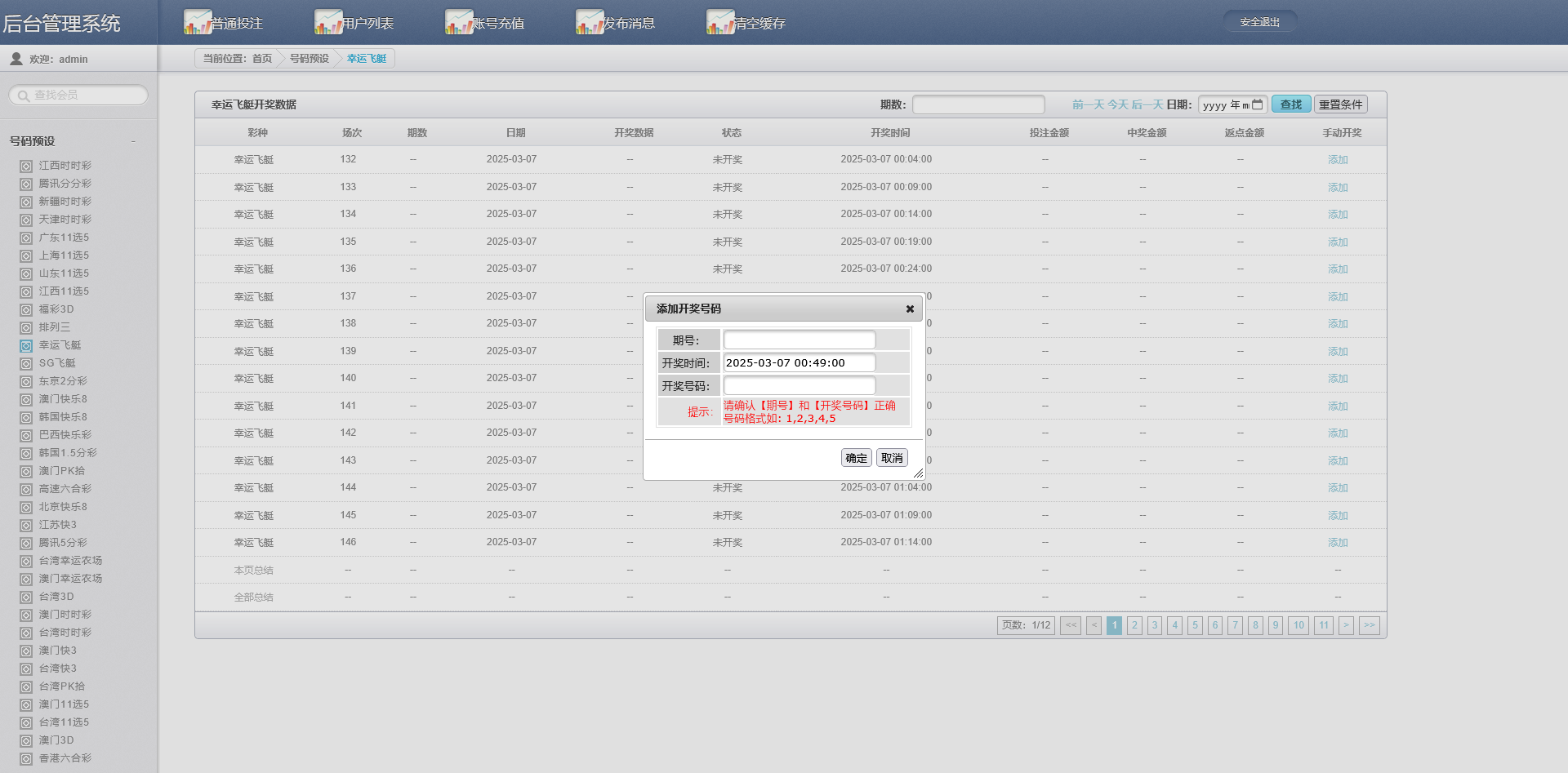Click 取消 to cancel adding number
The width and height of the screenshot is (1568, 773).
892,458
